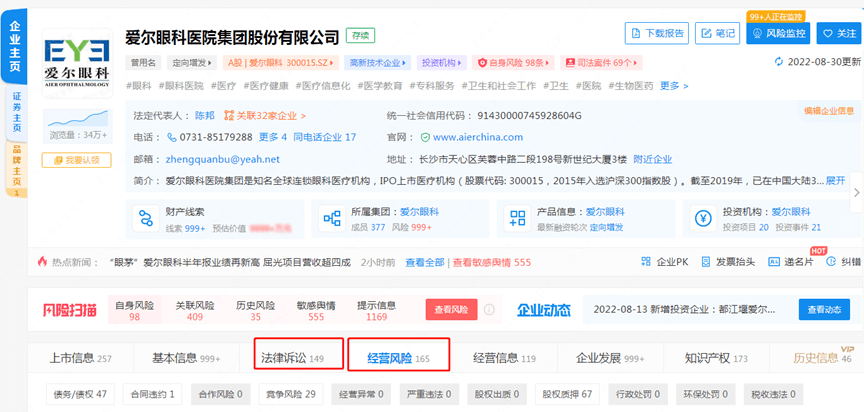Open 基本信息 999+ tab

pos(186,358)
